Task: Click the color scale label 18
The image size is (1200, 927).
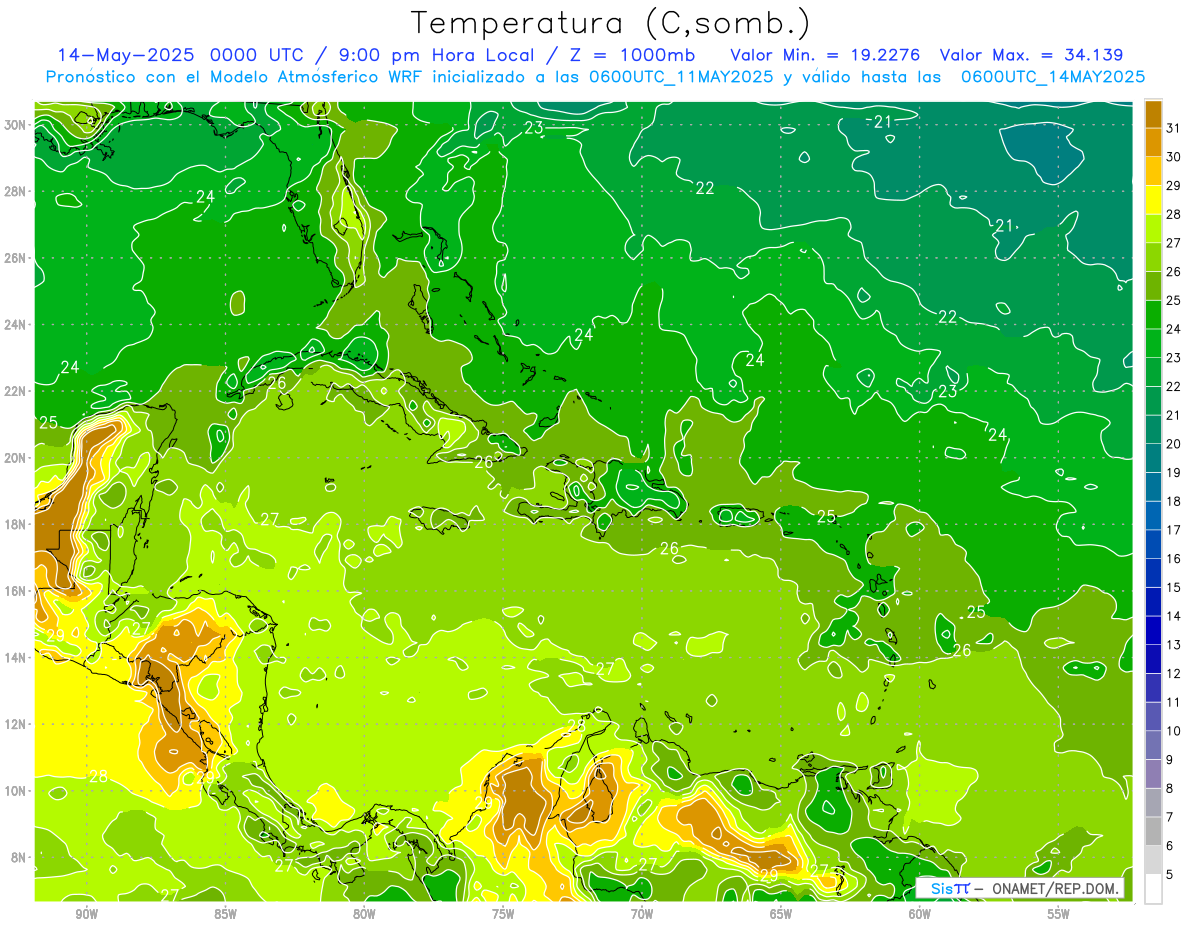Action: [1173, 501]
